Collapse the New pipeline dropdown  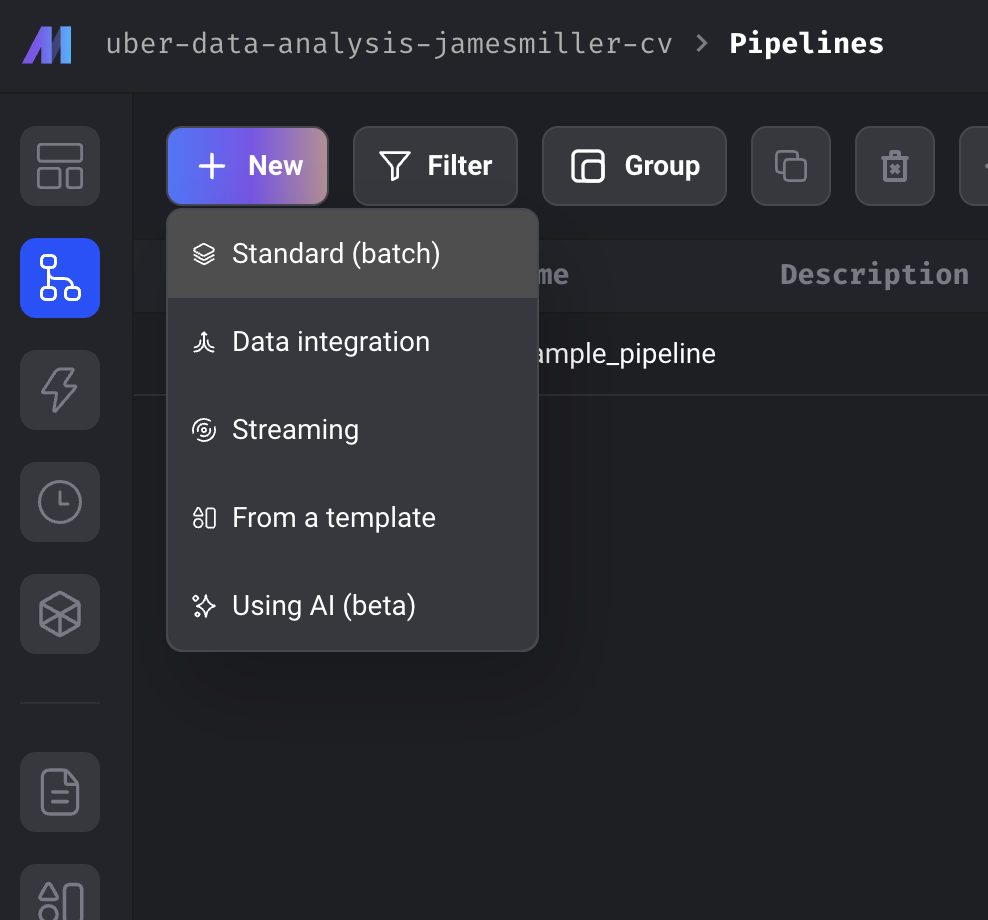[248, 166]
